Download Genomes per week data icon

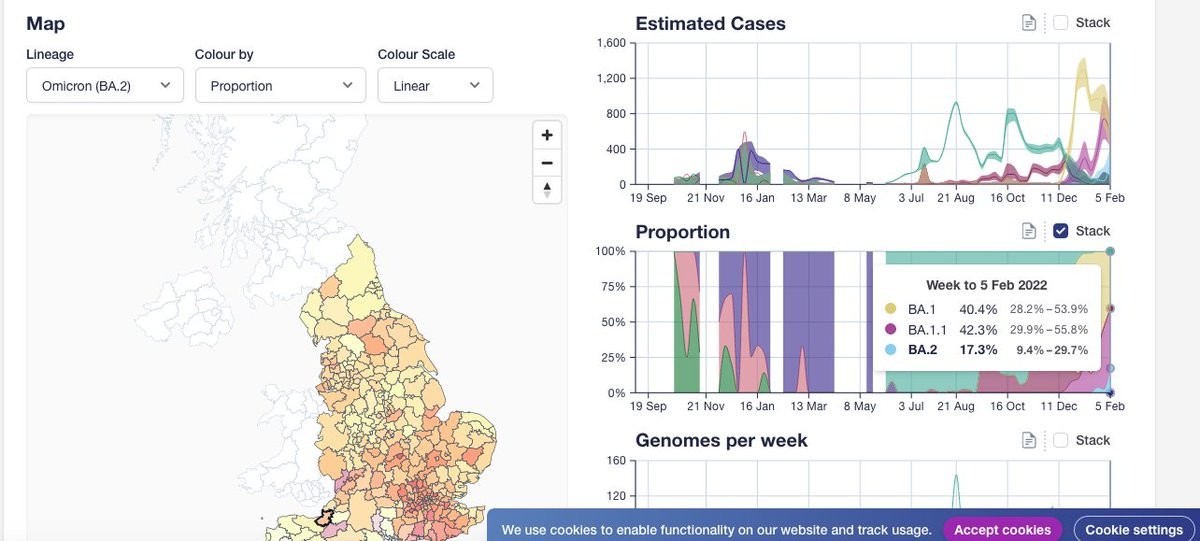coord(1028,440)
